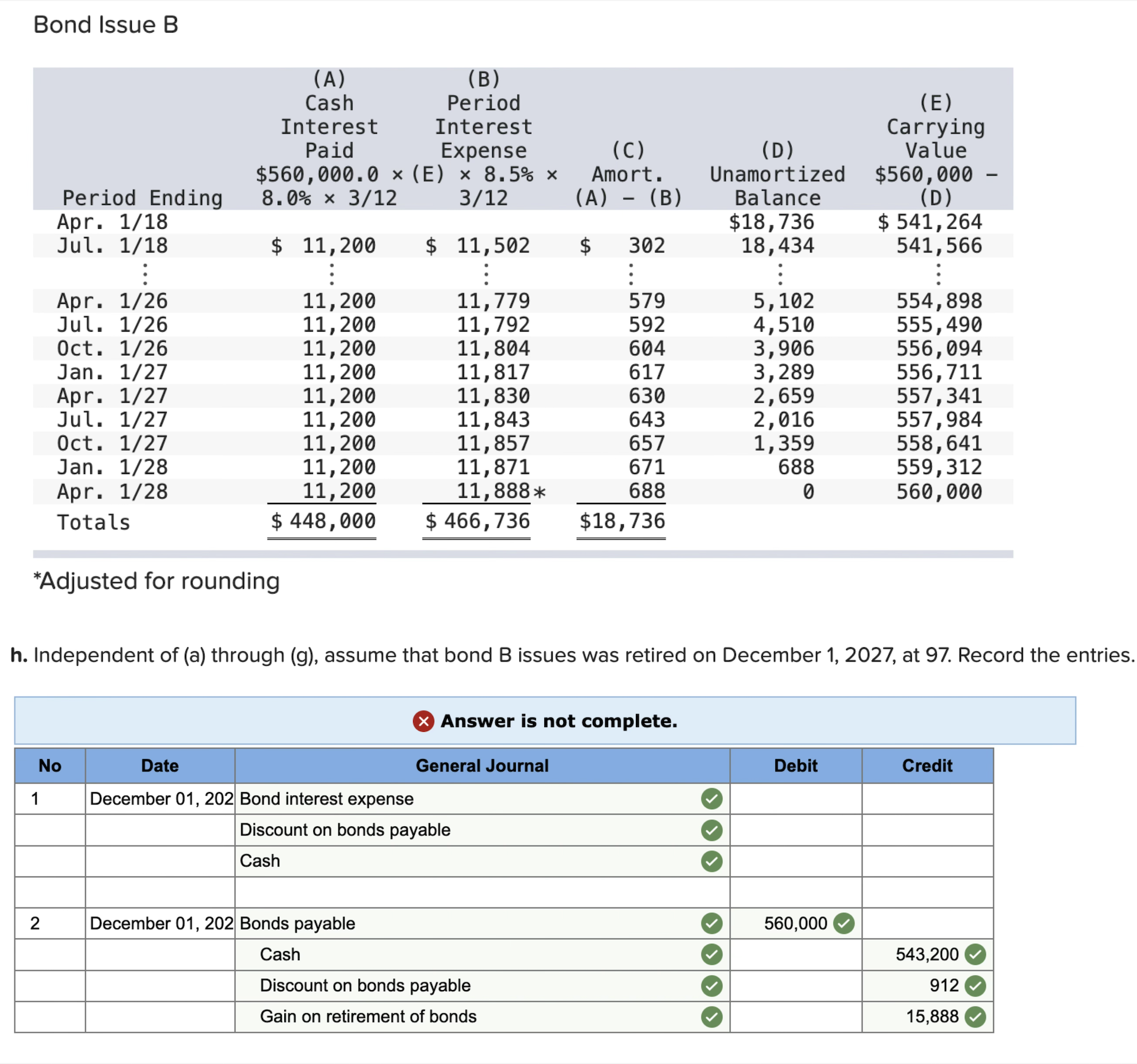Click the checkmark beside the 543,200 credit
The height and width of the screenshot is (1064, 1137).
974,955
